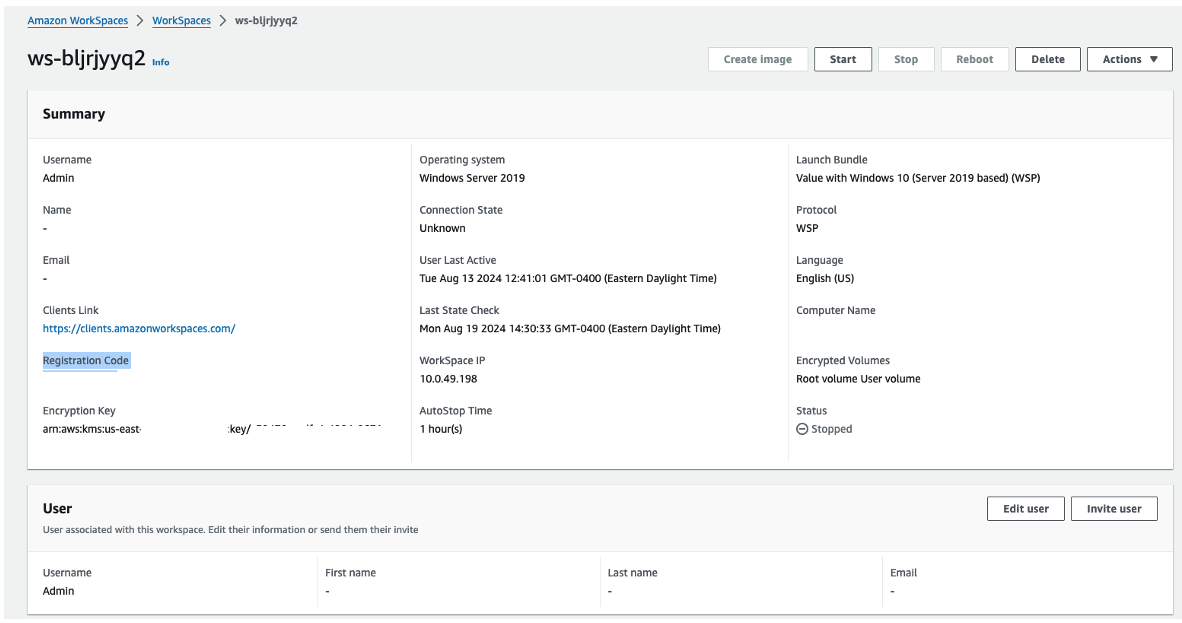The width and height of the screenshot is (1182, 623).
Task: Click the Encrypted Volumes label
Action: [x=843, y=361]
